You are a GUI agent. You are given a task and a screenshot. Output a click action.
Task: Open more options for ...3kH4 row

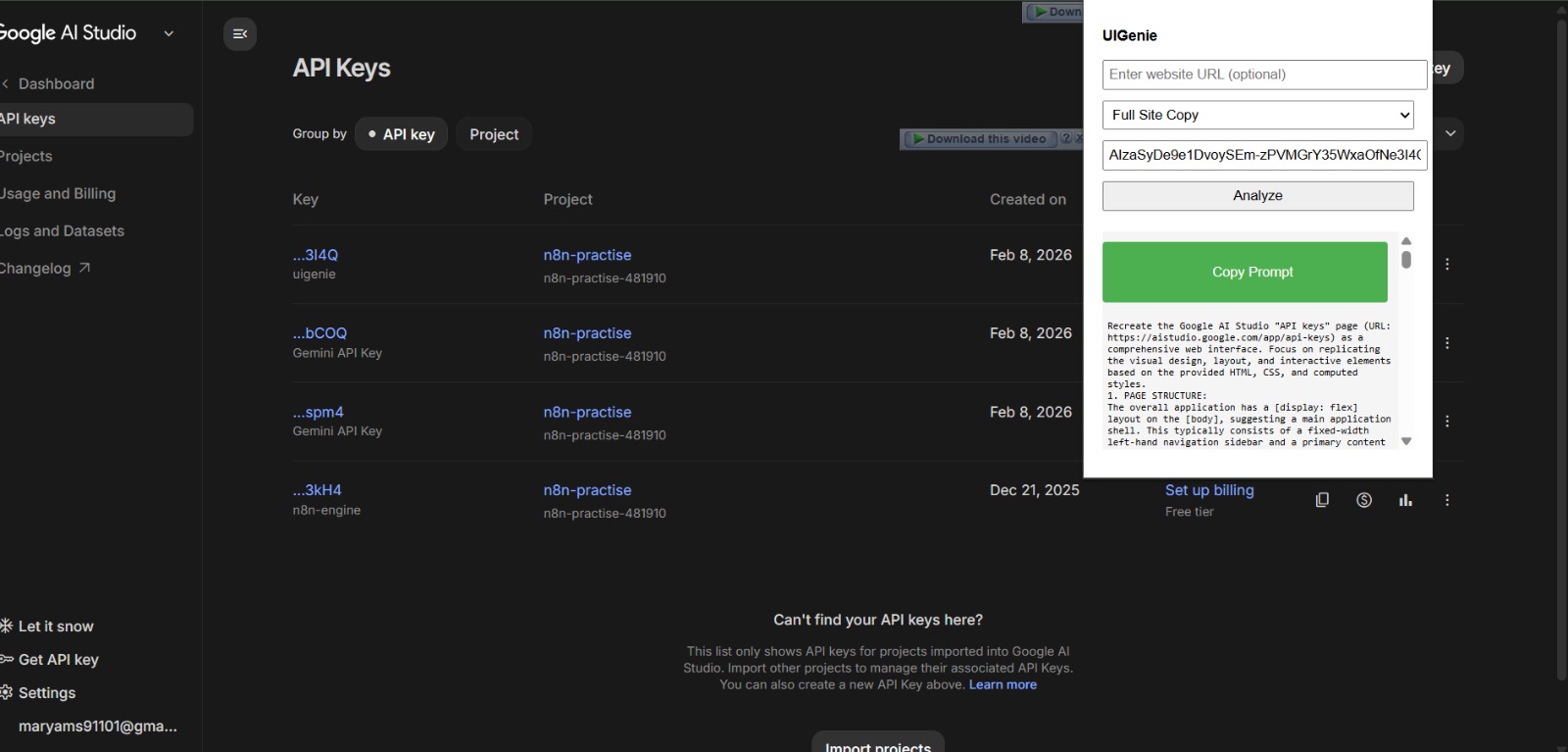click(x=1447, y=500)
